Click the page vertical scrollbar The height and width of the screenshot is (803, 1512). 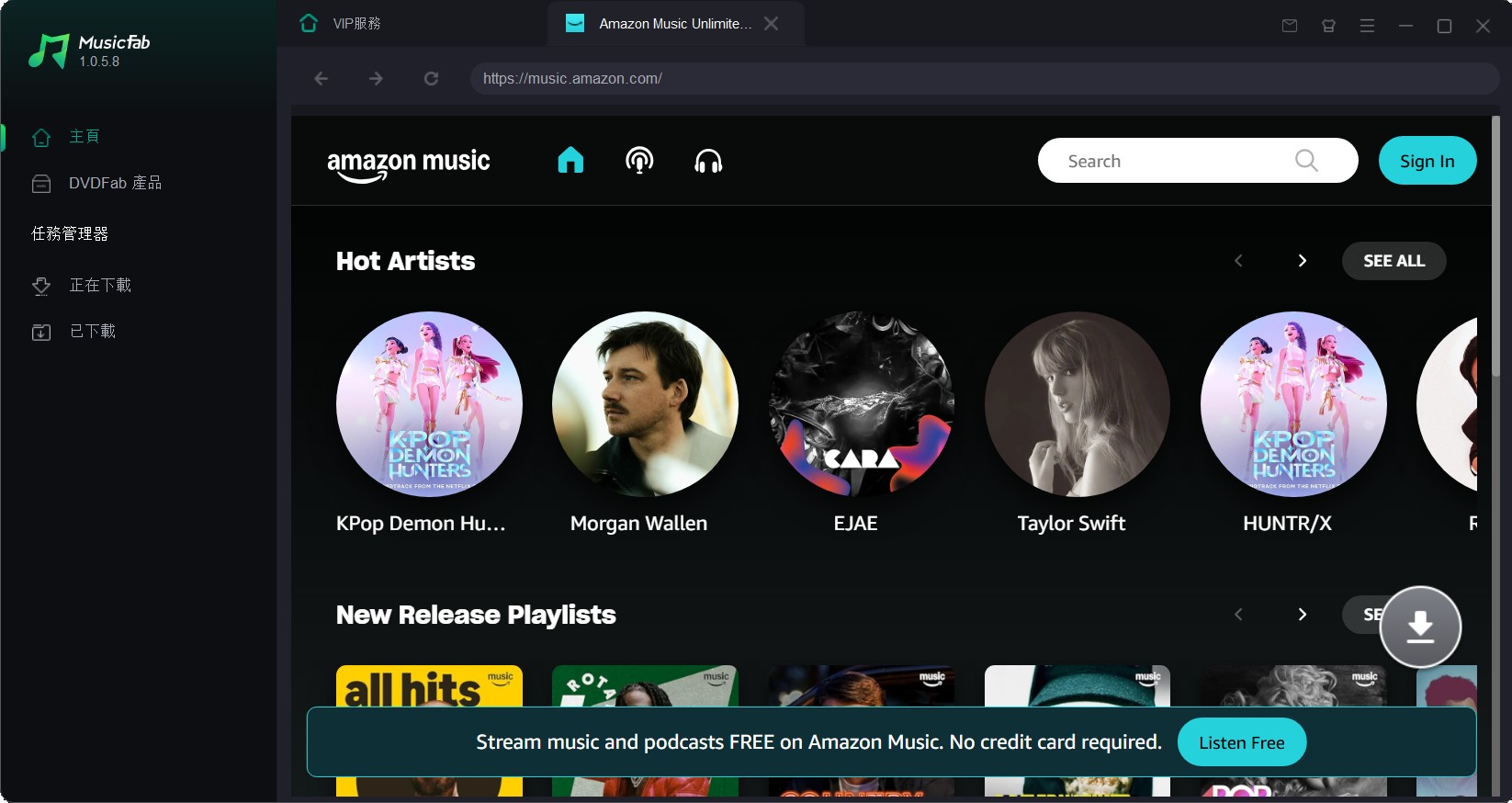(1495, 246)
